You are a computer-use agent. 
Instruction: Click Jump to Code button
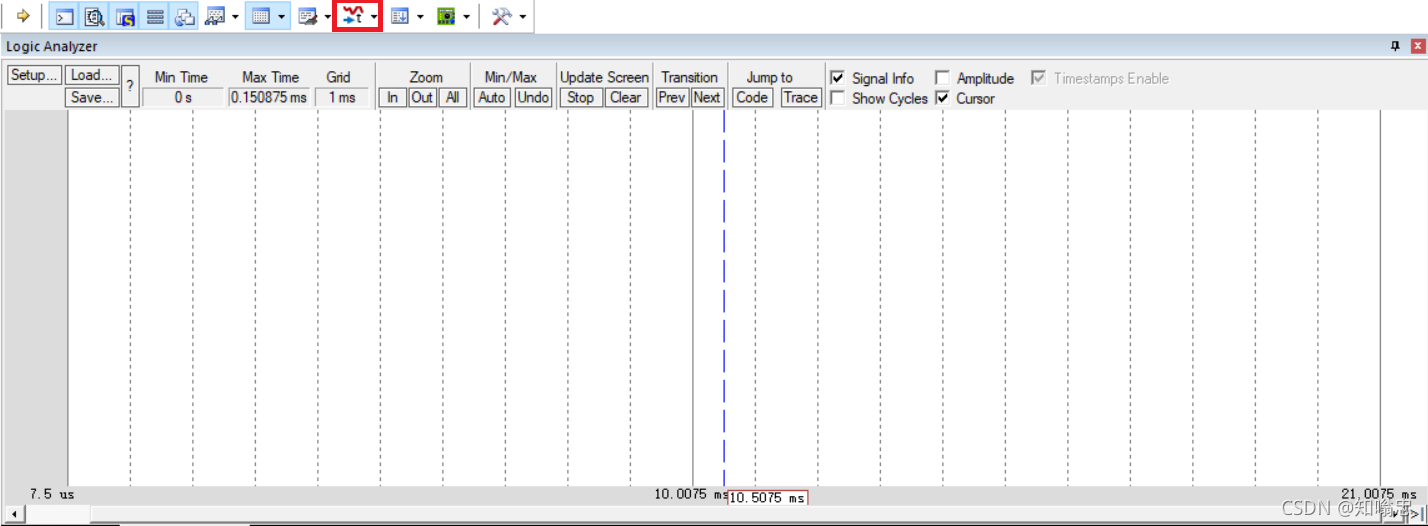[752, 97]
